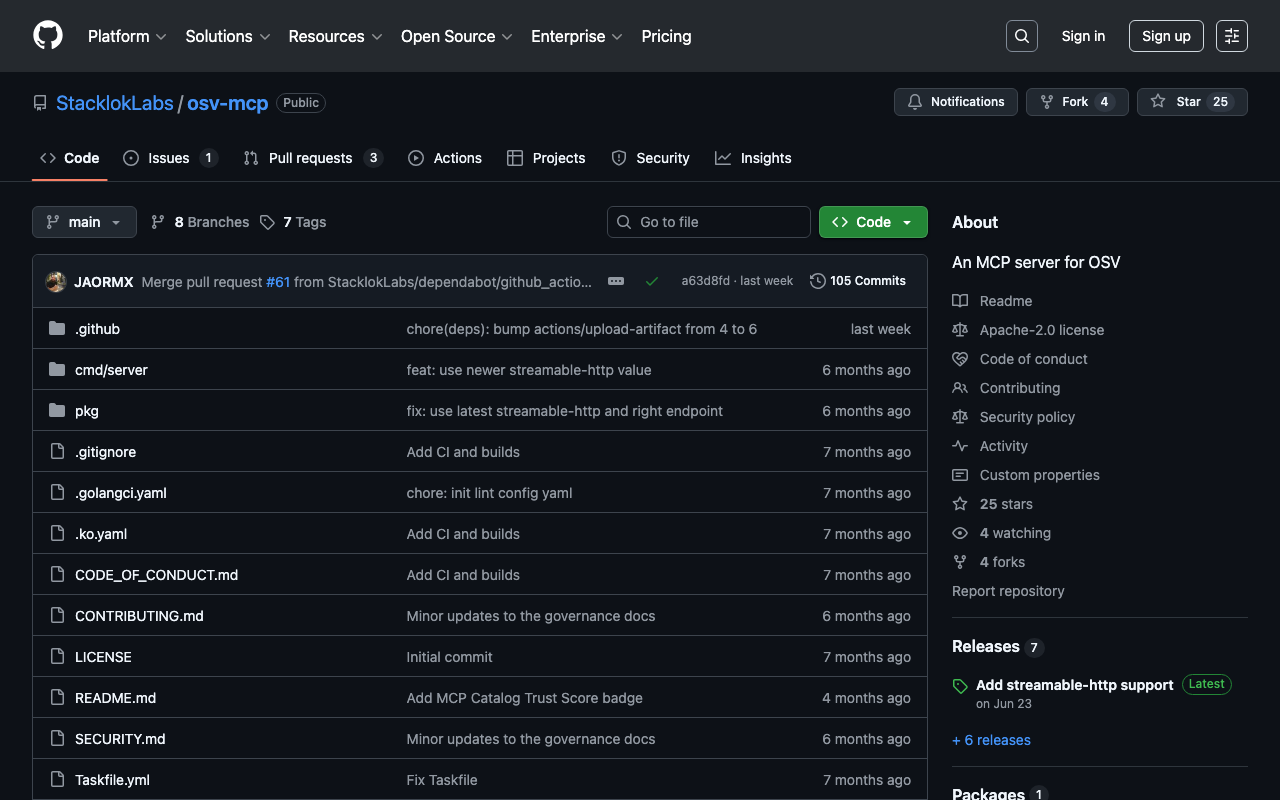Open the main branch dropdown
1280x800 pixels.
pos(84,222)
